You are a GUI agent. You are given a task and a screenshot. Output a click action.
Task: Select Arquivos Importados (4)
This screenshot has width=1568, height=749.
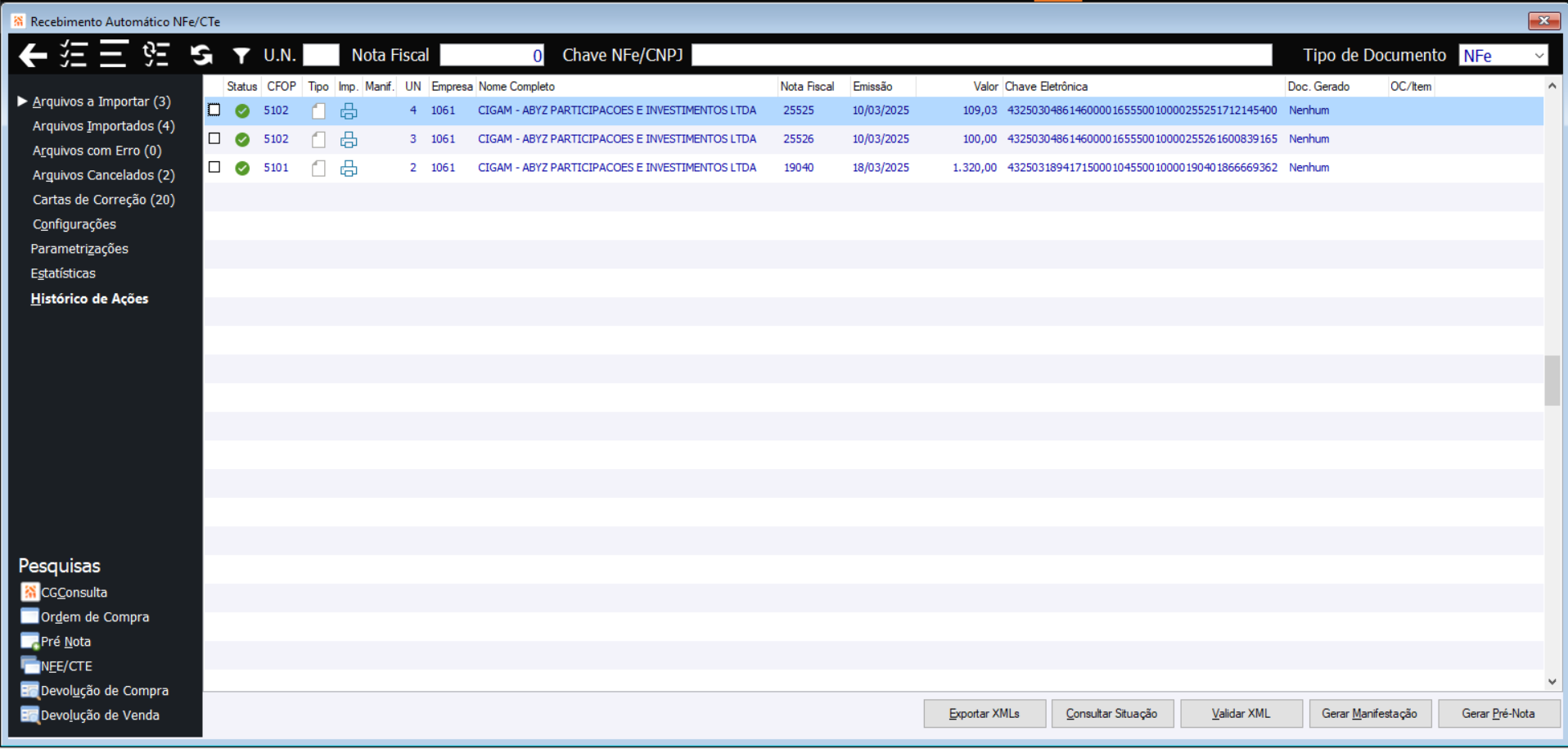click(x=103, y=126)
